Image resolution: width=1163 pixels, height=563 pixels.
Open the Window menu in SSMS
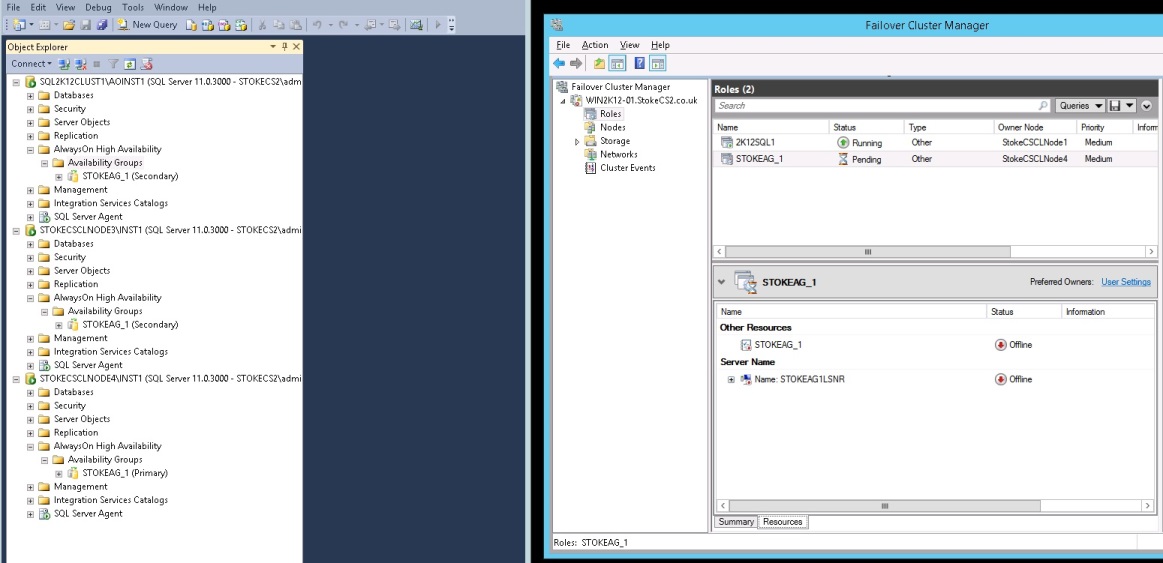[x=171, y=7]
